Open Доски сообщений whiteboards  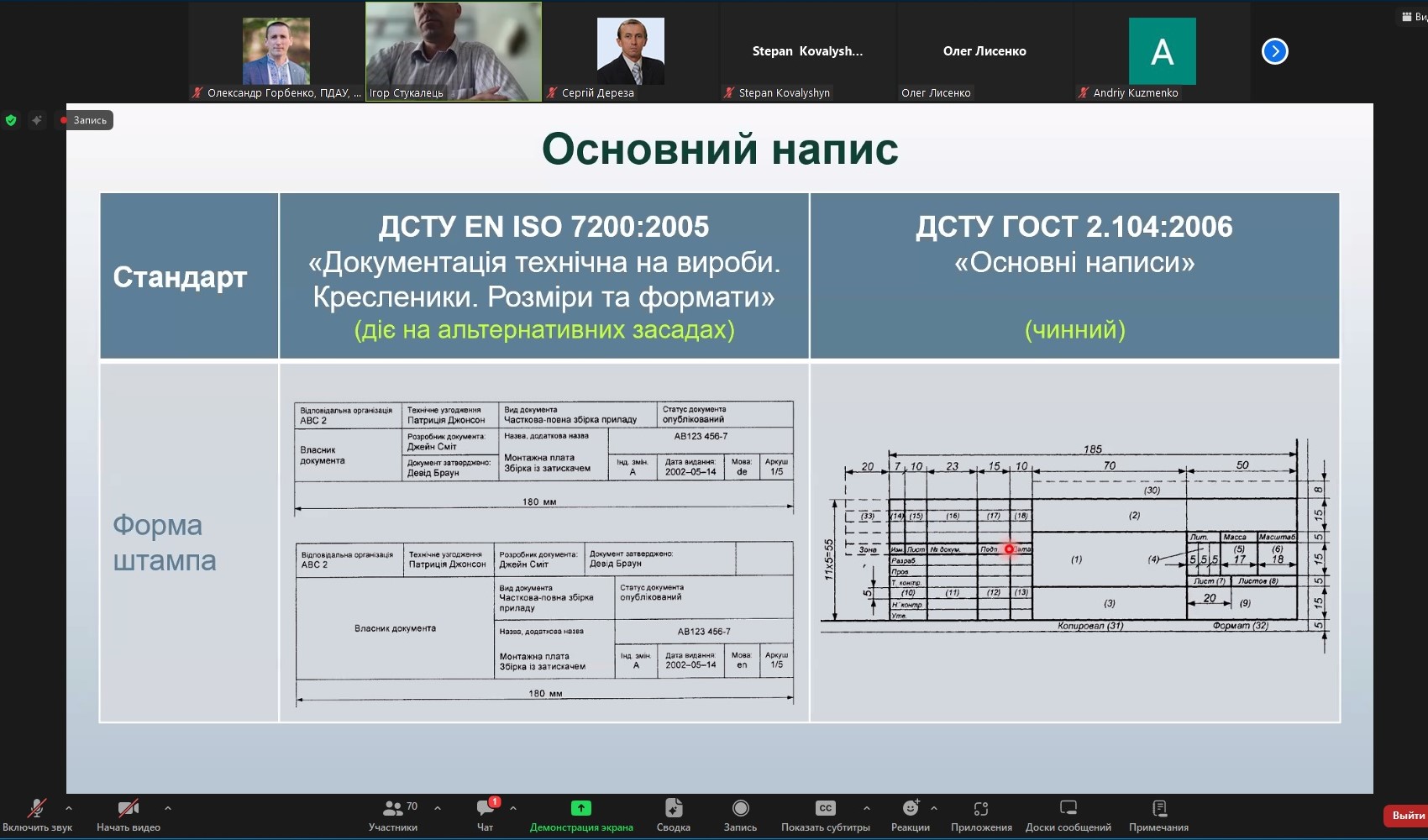pyautogui.click(x=1068, y=816)
